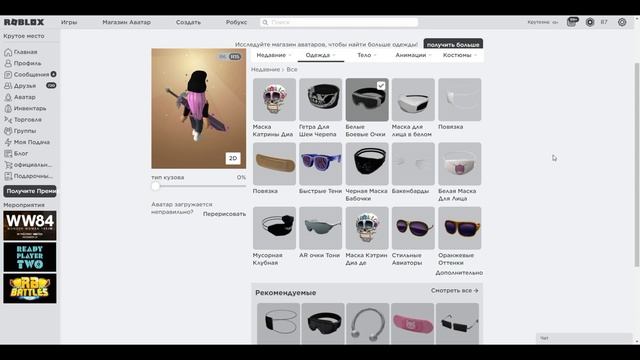Select the Бакенбарды item
Screen dimensions: 640x360
tap(413, 164)
